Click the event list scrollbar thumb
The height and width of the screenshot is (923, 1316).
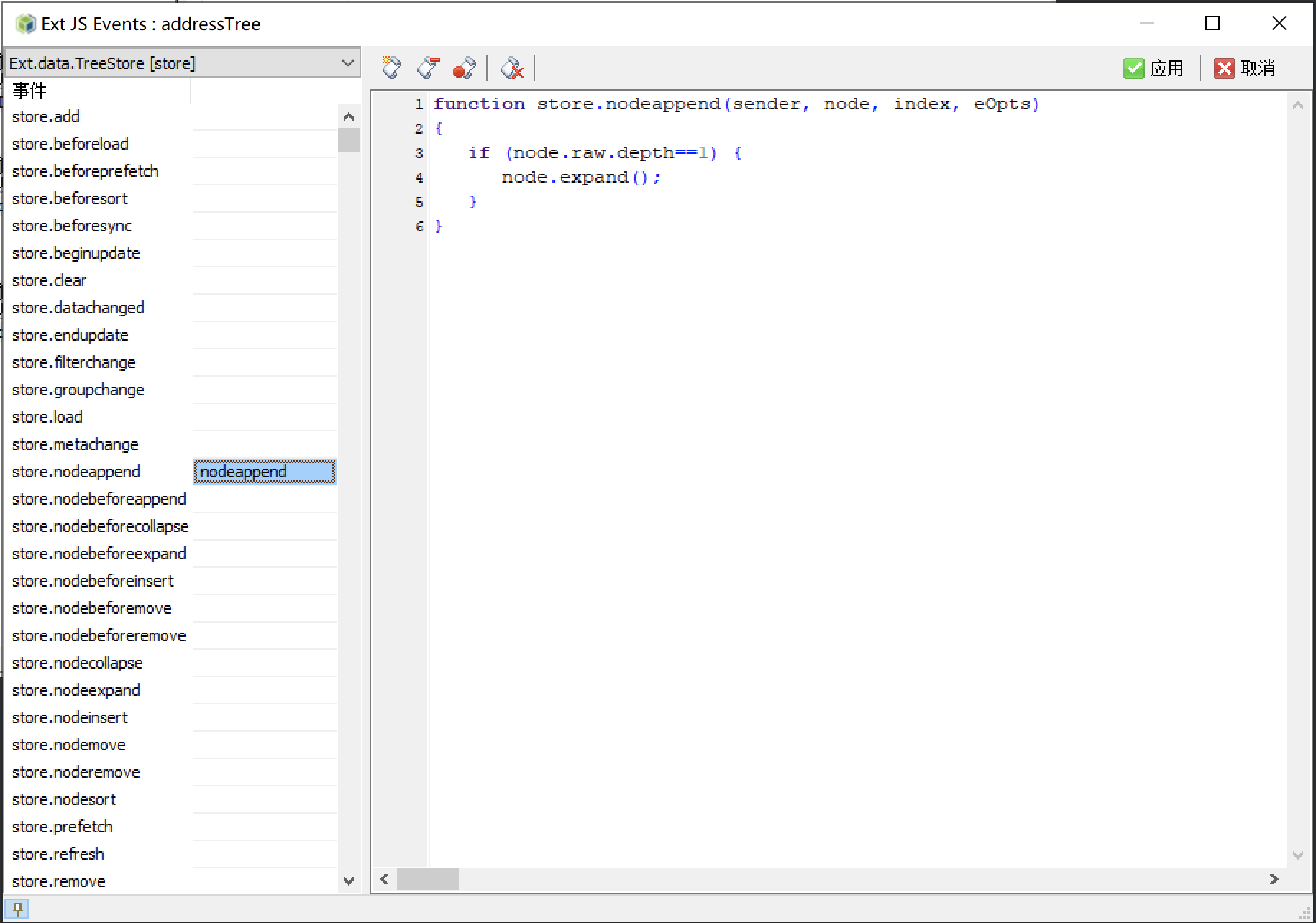tap(349, 140)
